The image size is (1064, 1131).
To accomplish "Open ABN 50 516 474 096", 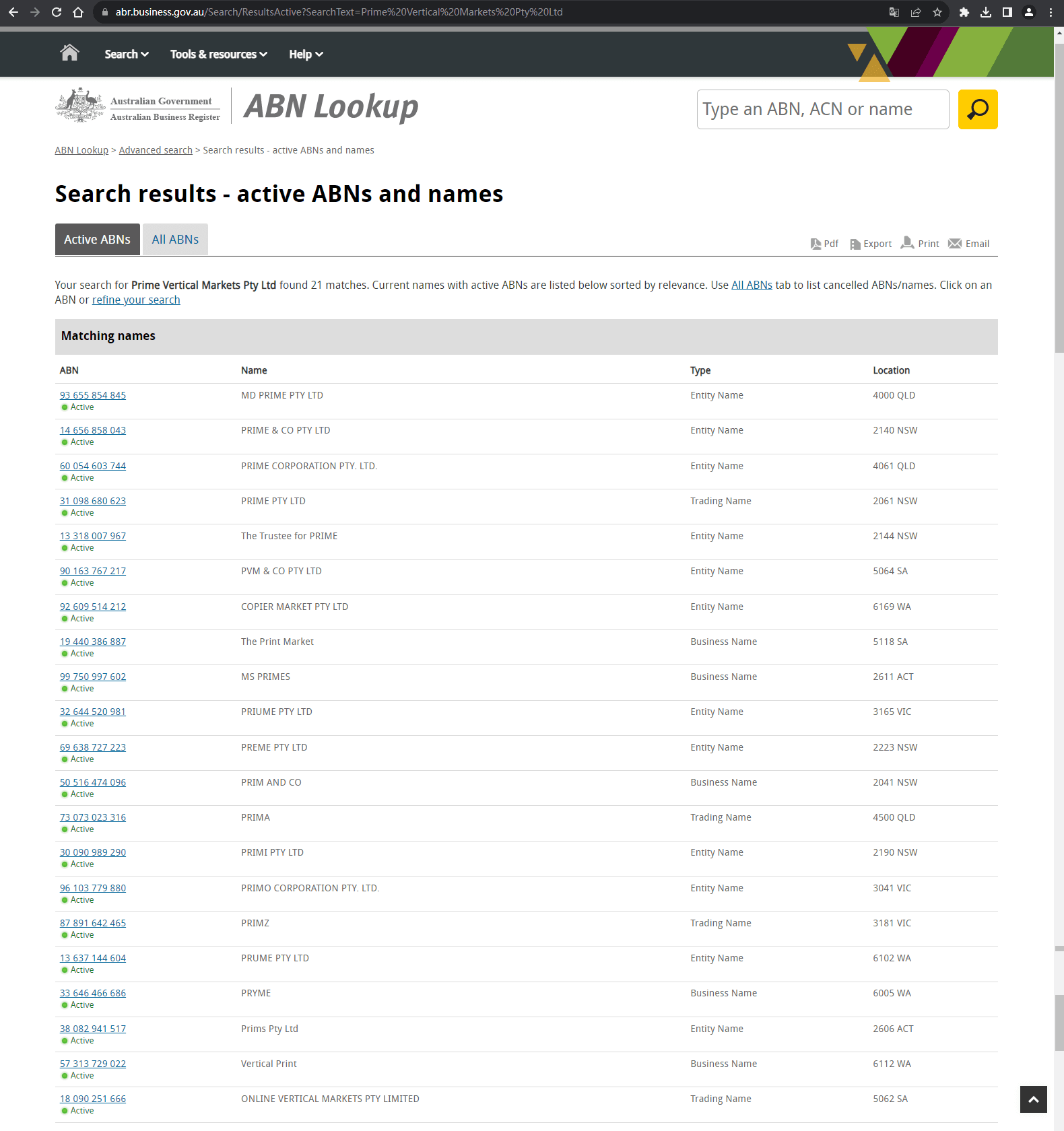I will [x=93, y=782].
